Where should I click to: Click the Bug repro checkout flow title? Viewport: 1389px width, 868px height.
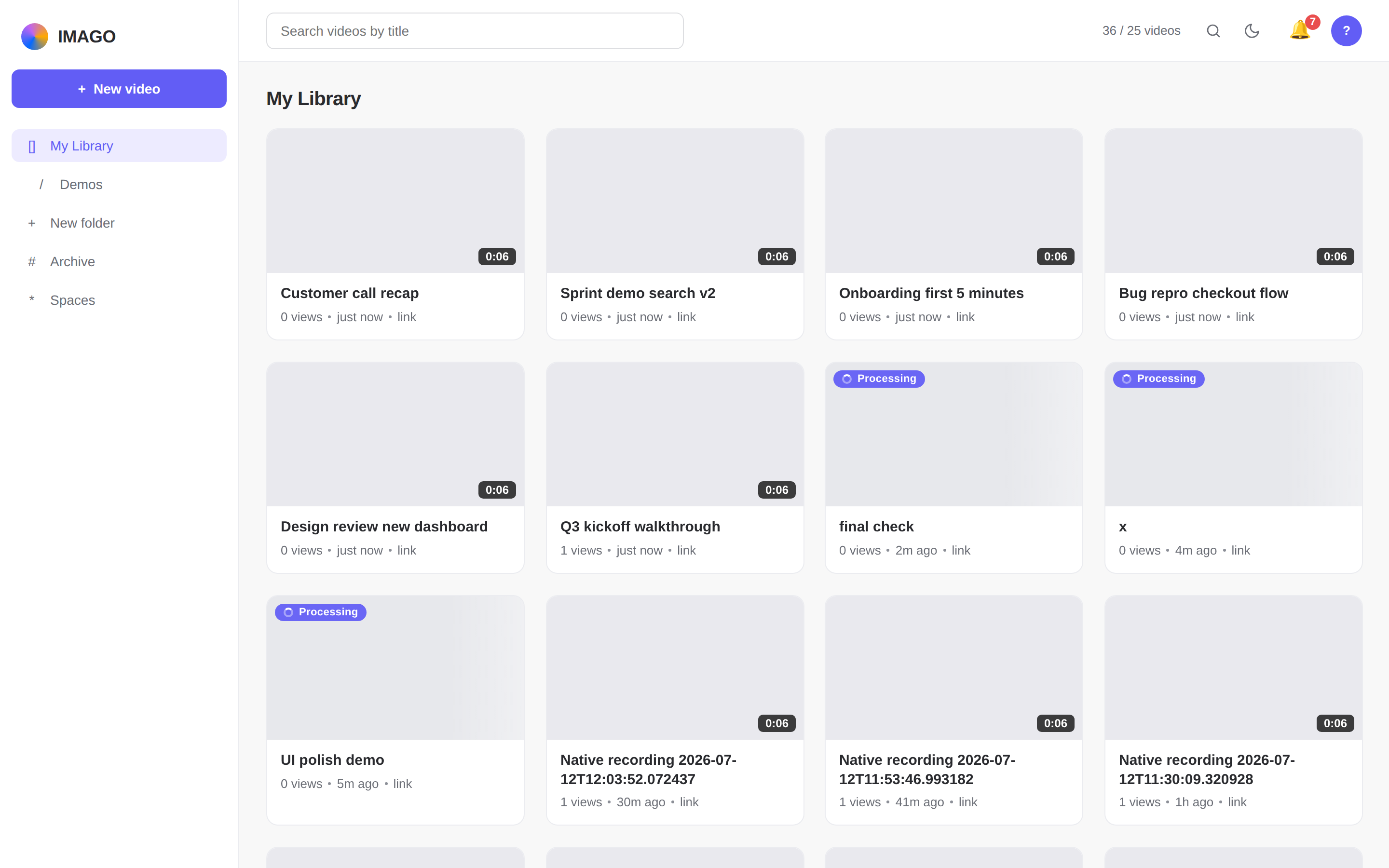click(x=1203, y=293)
